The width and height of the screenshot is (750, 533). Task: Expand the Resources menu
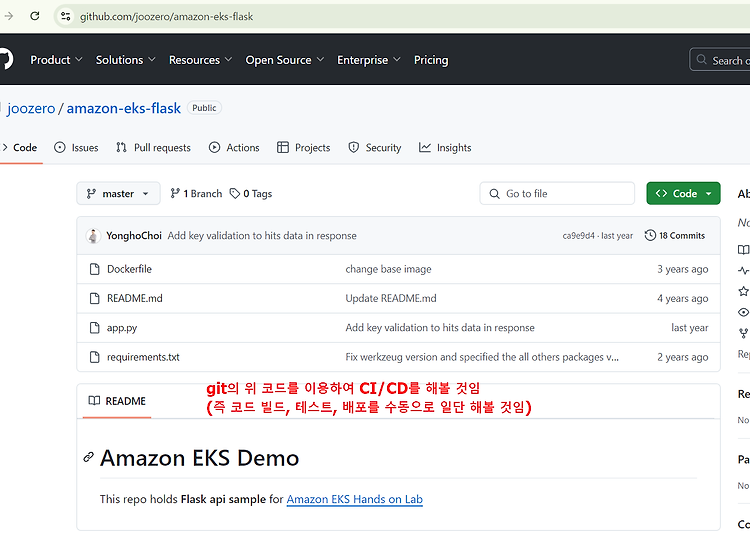[x=200, y=60]
